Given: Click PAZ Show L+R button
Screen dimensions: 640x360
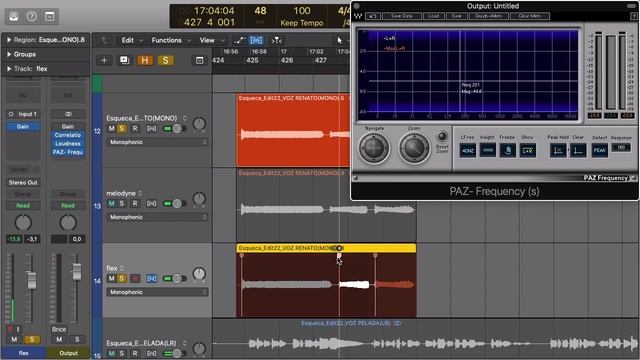Looking at the screenshot, I should pyautogui.click(x=527, y=151).
